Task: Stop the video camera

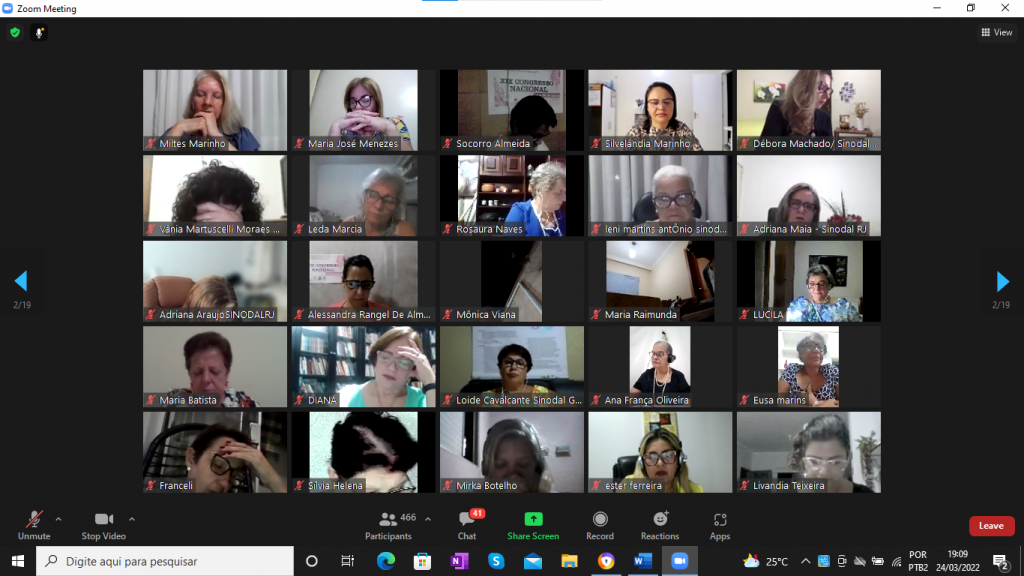Action: tap(104, 524)
